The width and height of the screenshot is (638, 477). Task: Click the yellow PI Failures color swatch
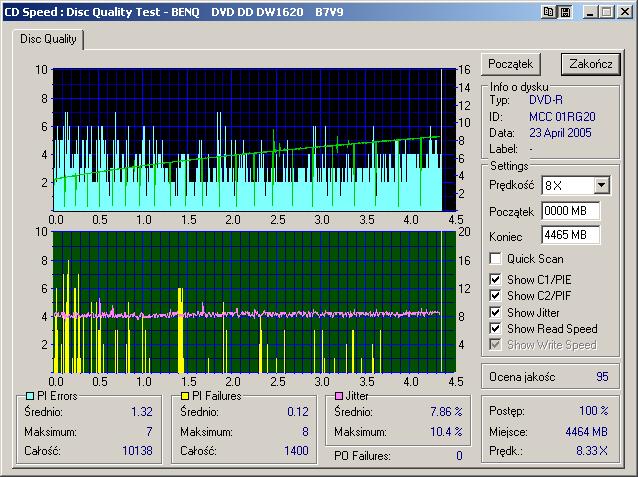coord(185,396)
